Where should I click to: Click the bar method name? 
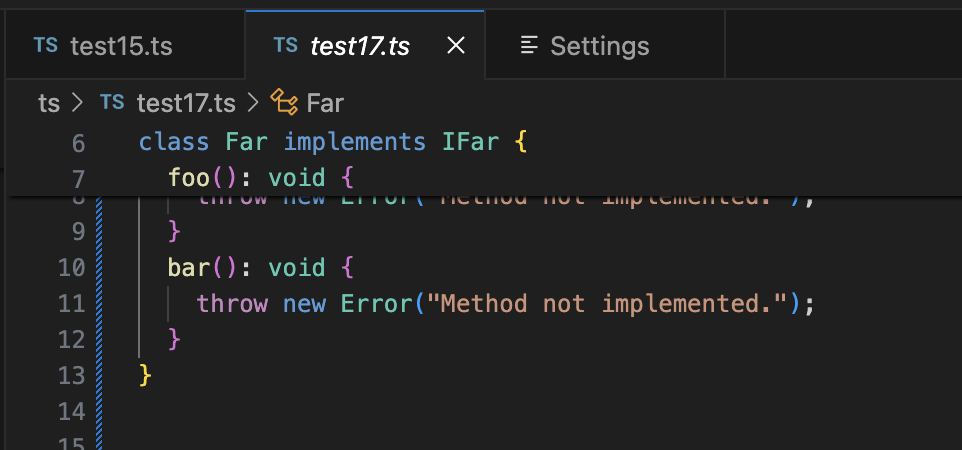tap(188, 268)
